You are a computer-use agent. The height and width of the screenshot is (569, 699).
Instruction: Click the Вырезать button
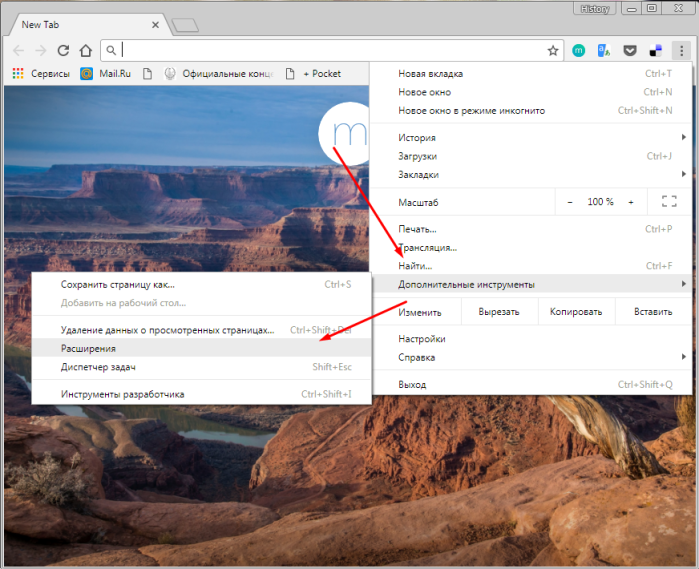499,312
